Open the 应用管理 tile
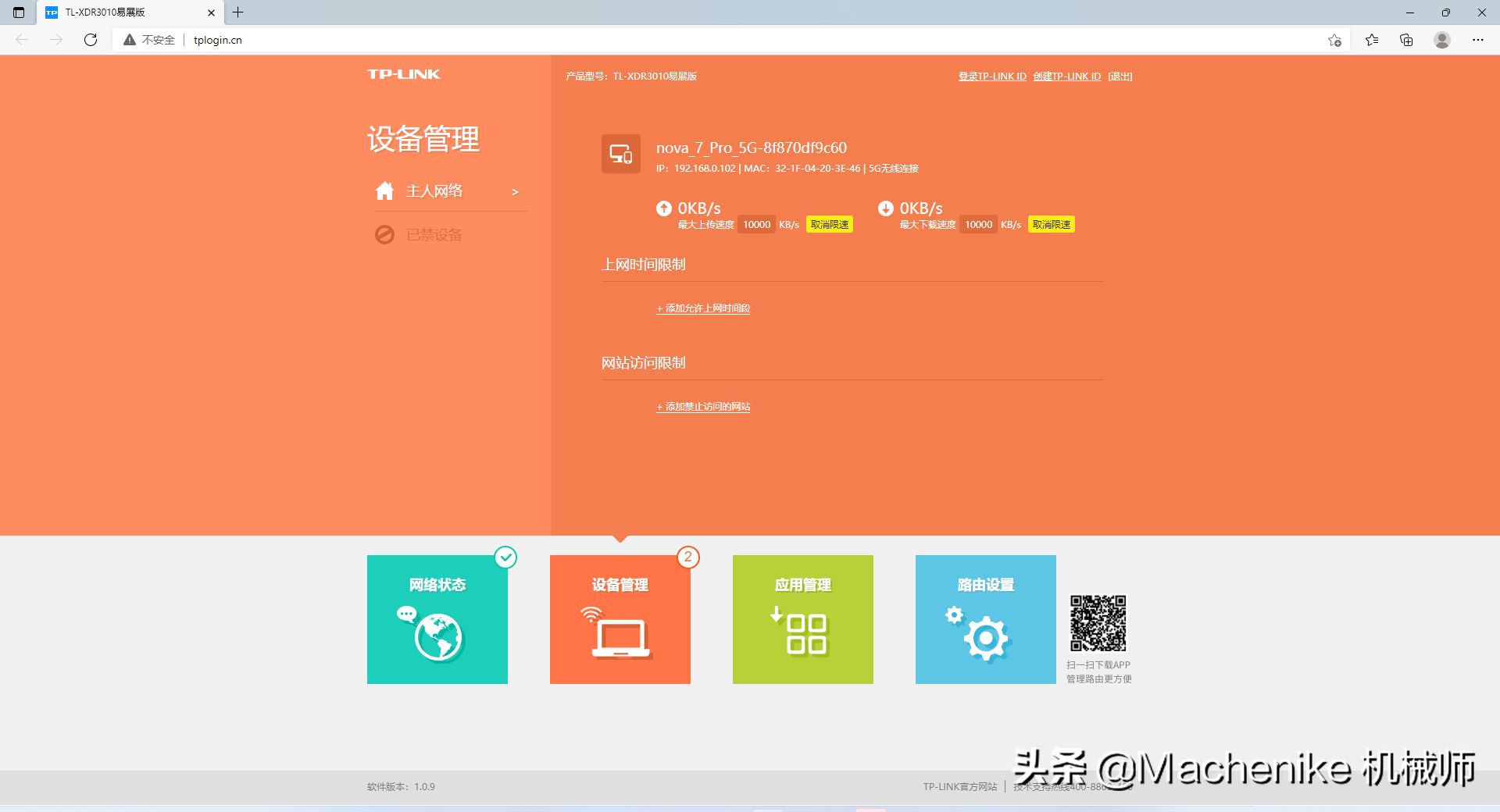Image resolution: width=1500 pixels, height=812 pixels. click(803, 619)
